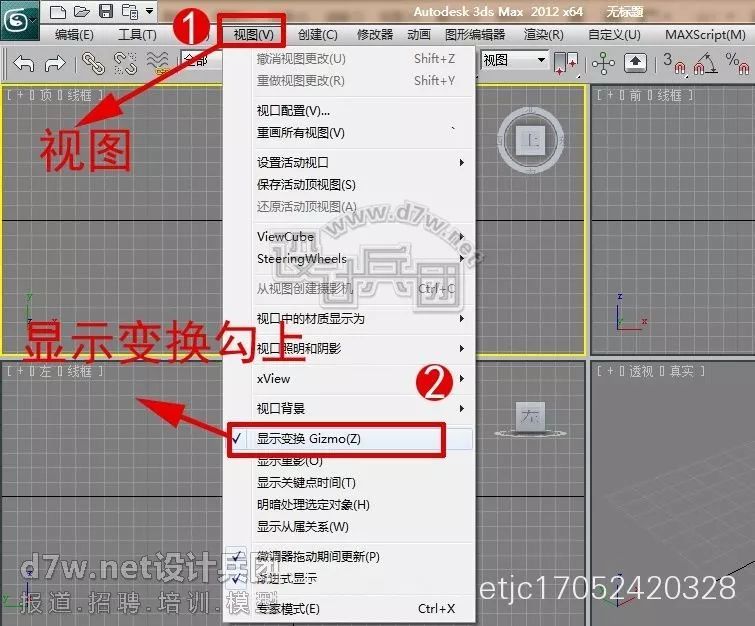Screen dimensions: 755x626
Task: Click the left viewport 左 label
Action: point(45,371)
